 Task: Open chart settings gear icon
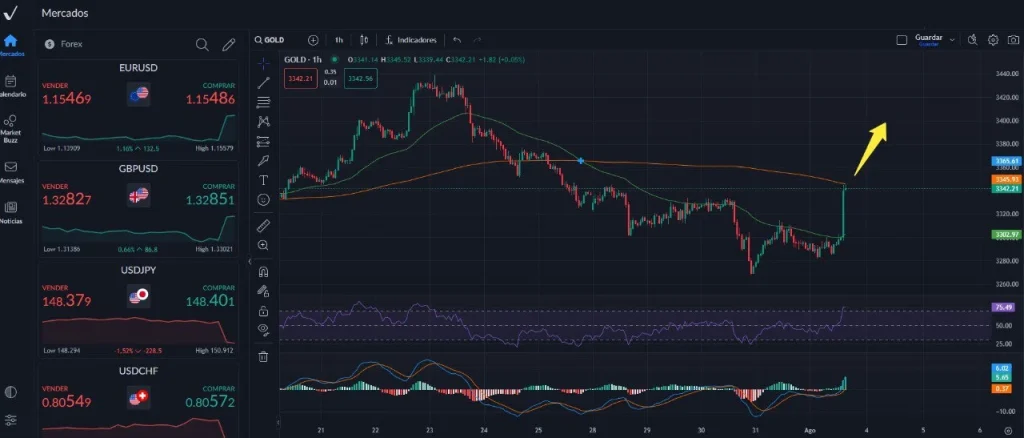pos(993,40)
